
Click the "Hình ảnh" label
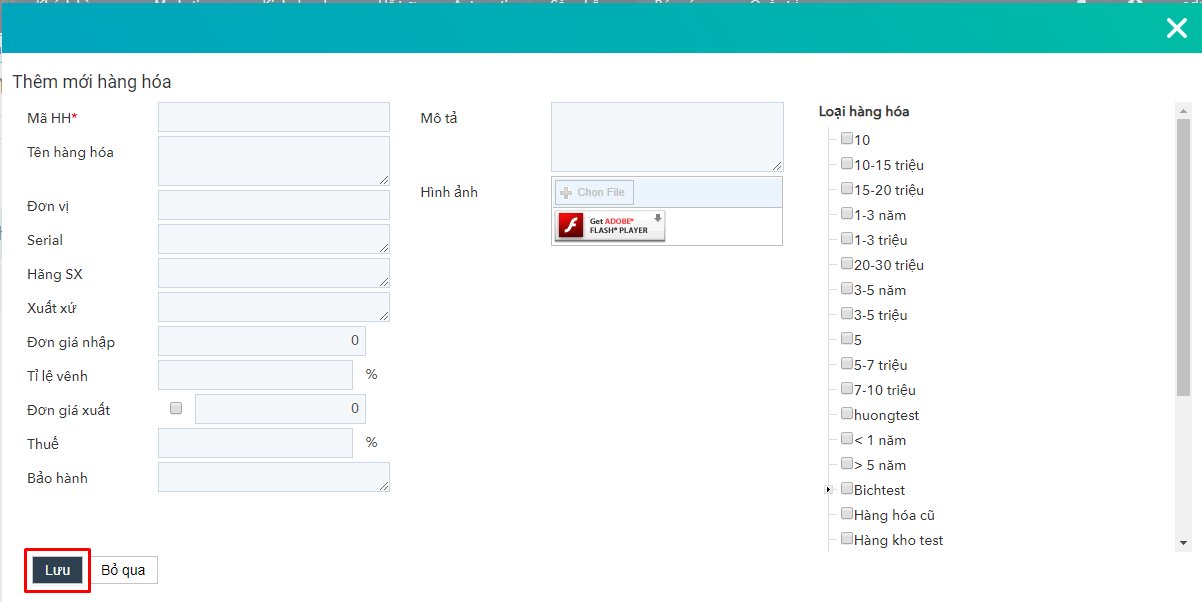[449, 192]
